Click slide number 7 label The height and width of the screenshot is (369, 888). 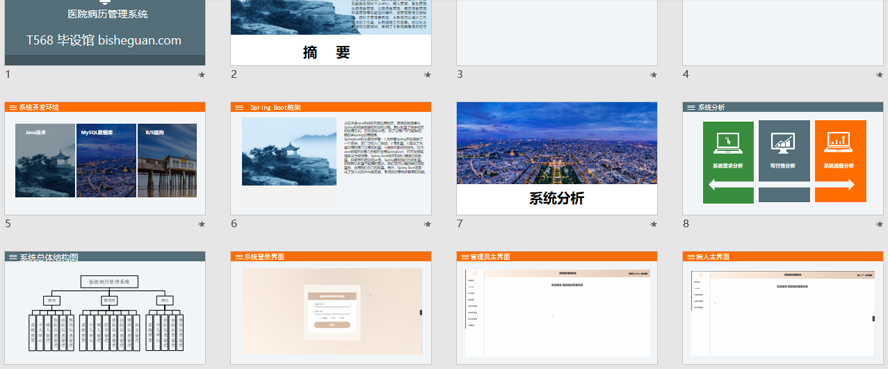(459, 224)
